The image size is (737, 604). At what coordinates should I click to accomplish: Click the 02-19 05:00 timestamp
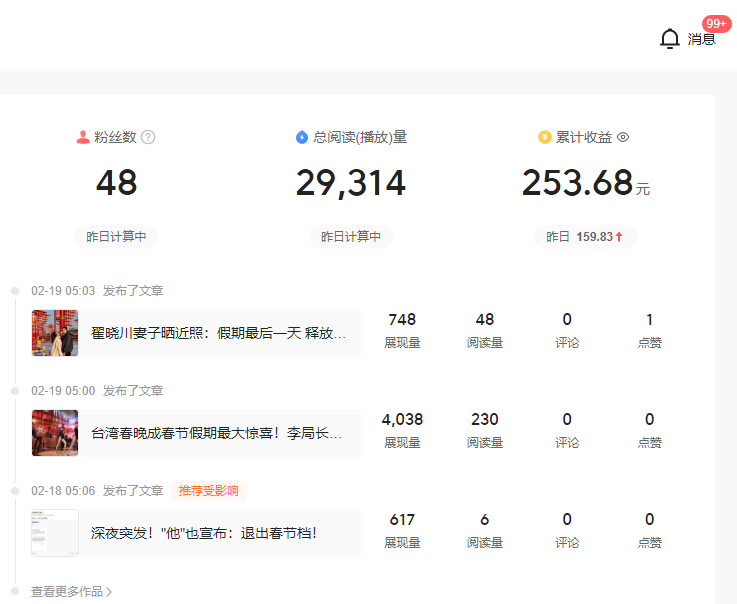tap(63, 391)
